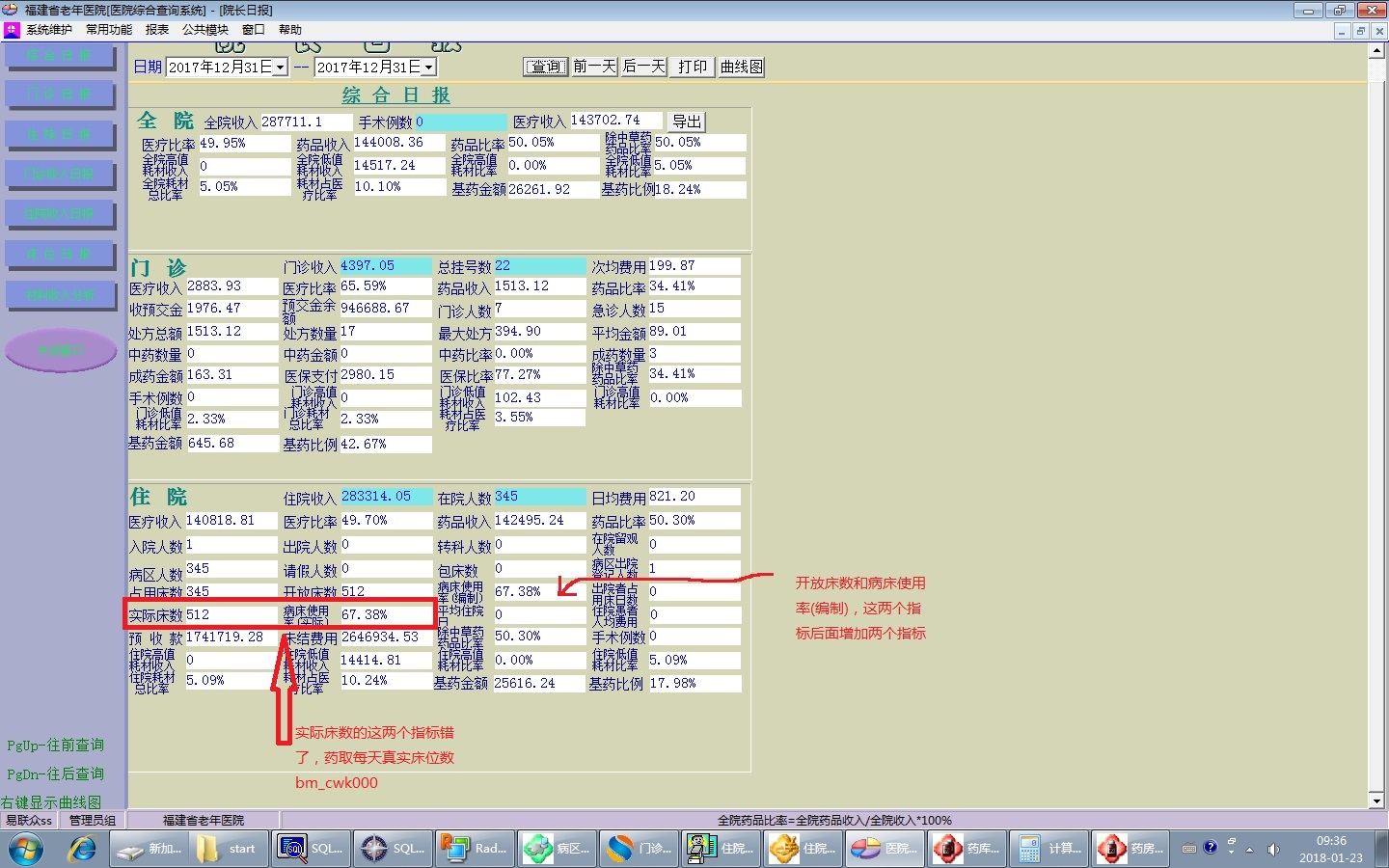The image size is (1389, 868).
Task: Open the 曲线图 chart view
Action: (742, 67)
